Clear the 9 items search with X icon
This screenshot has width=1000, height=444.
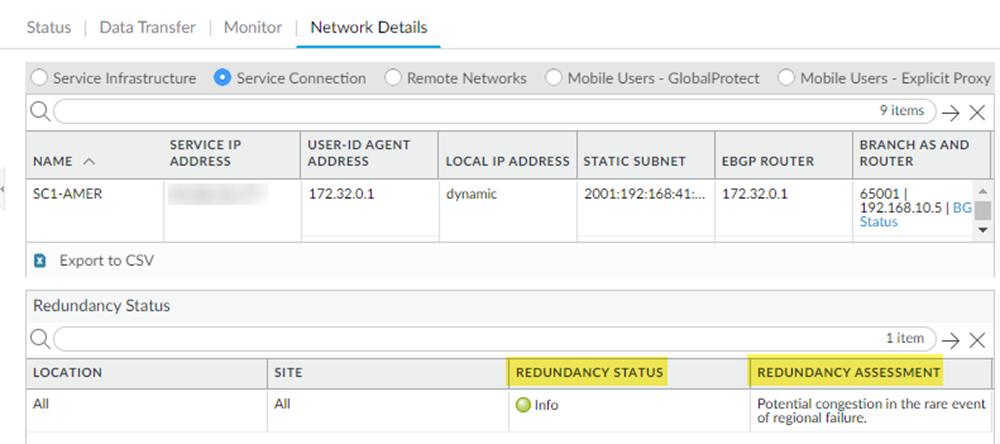(x=977, y=112)
